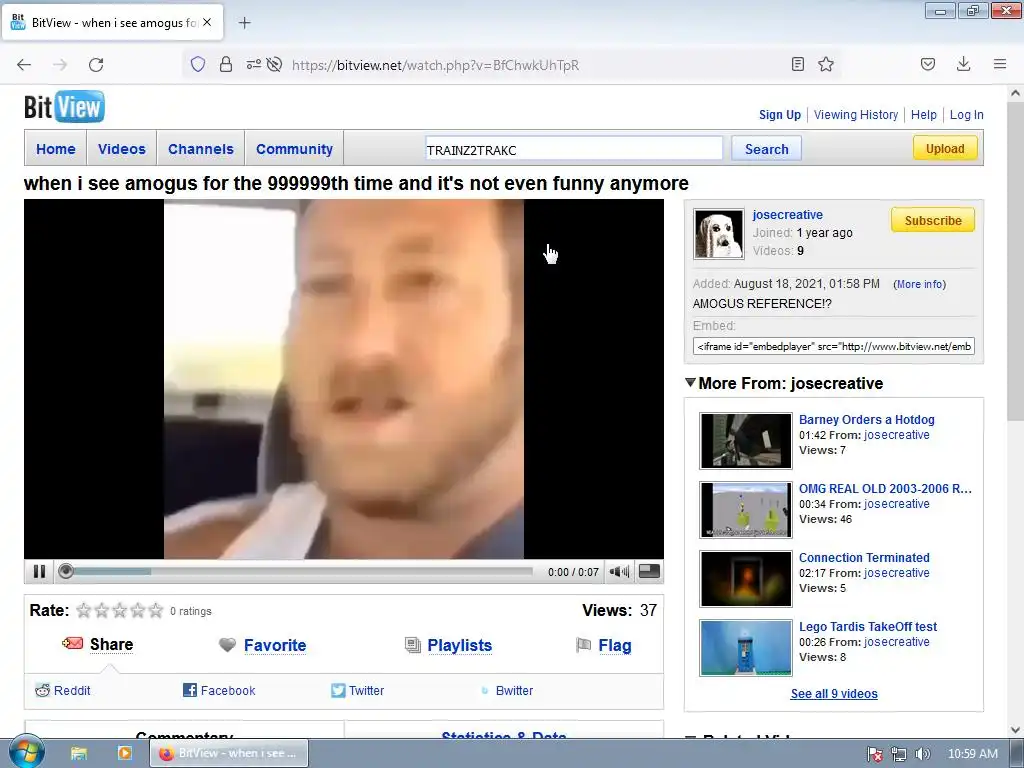
Task: Close the BitView browser tab
Action: [x=207, y=22]
